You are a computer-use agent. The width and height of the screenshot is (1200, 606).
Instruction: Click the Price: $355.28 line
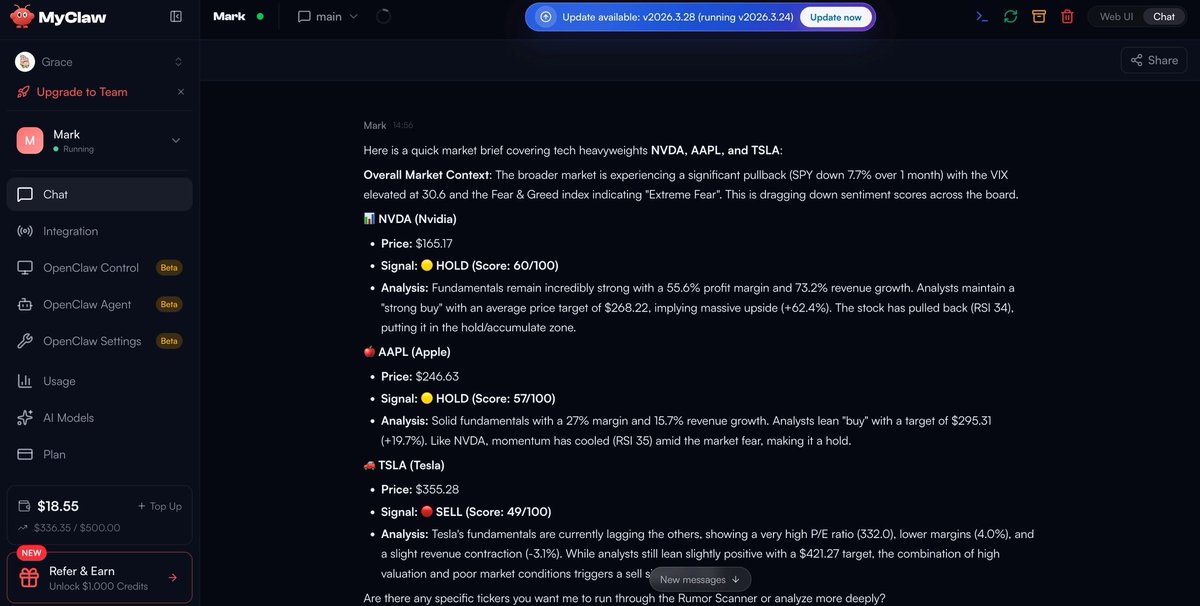420,489
